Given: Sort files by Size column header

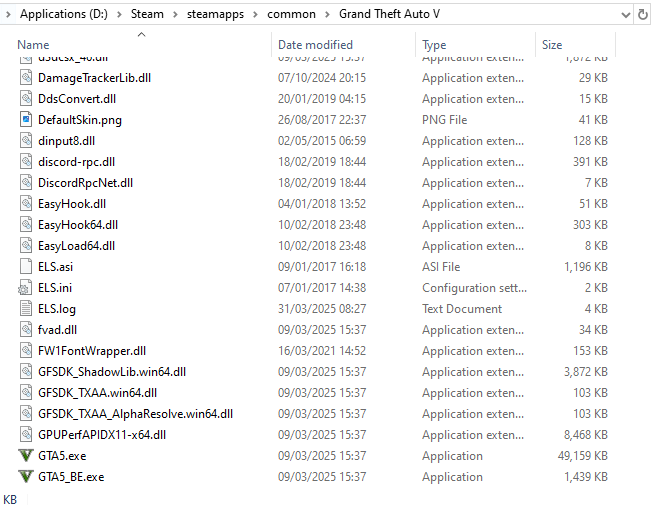Looking at the screenshot, I should pyautogui.click(x=552, y=45).
